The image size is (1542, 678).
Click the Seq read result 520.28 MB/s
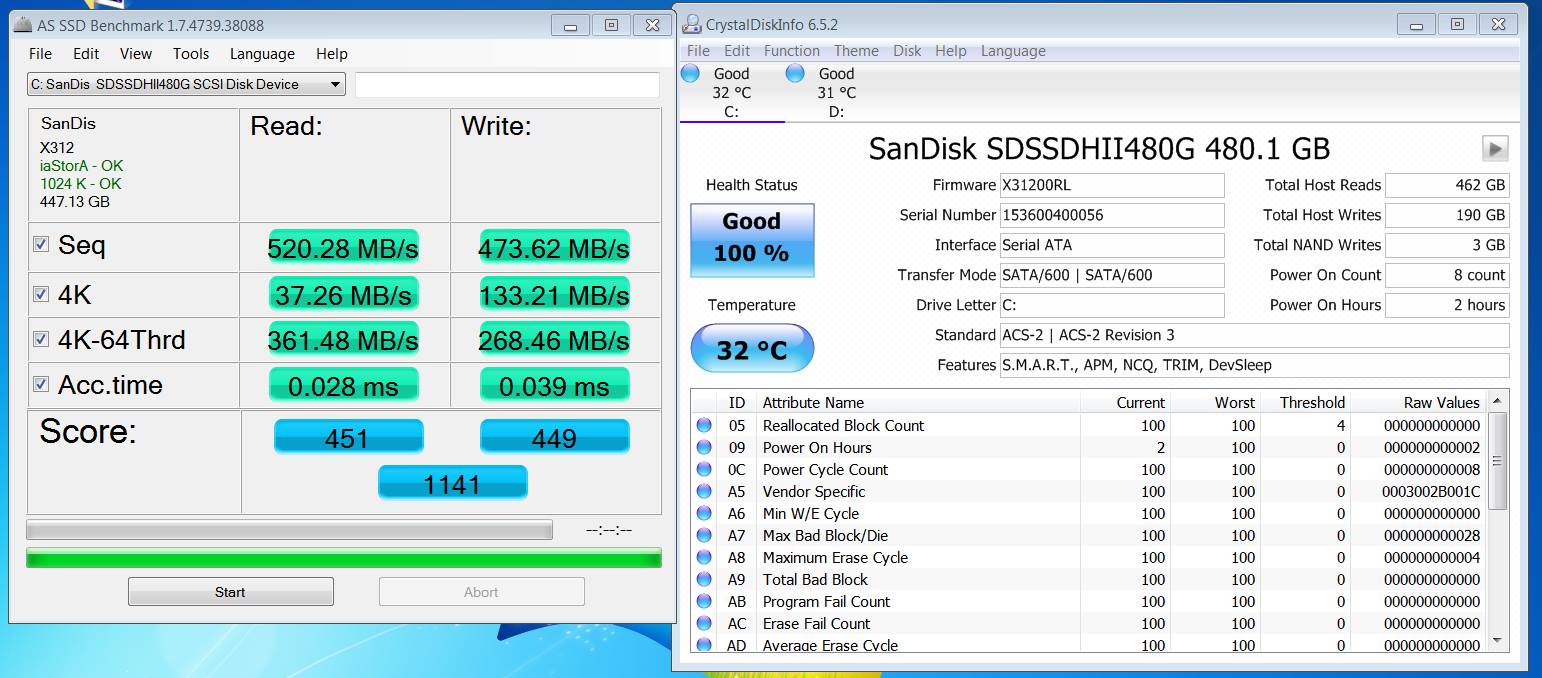click(343, 247)
